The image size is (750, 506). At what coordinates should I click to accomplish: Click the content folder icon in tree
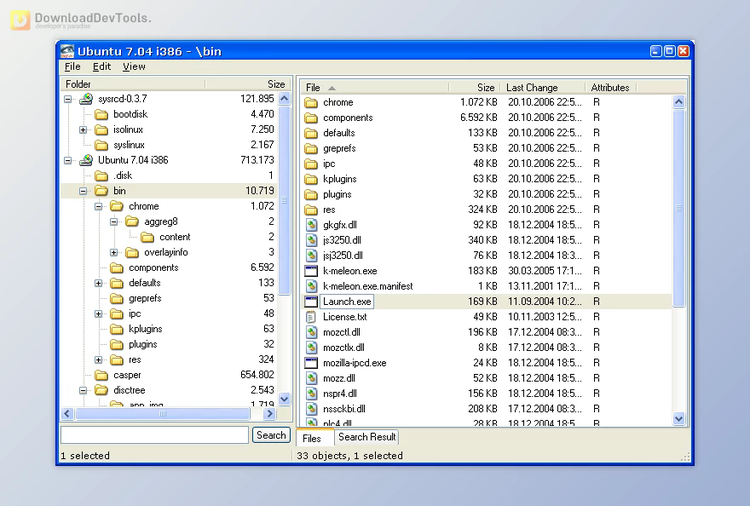147,237
